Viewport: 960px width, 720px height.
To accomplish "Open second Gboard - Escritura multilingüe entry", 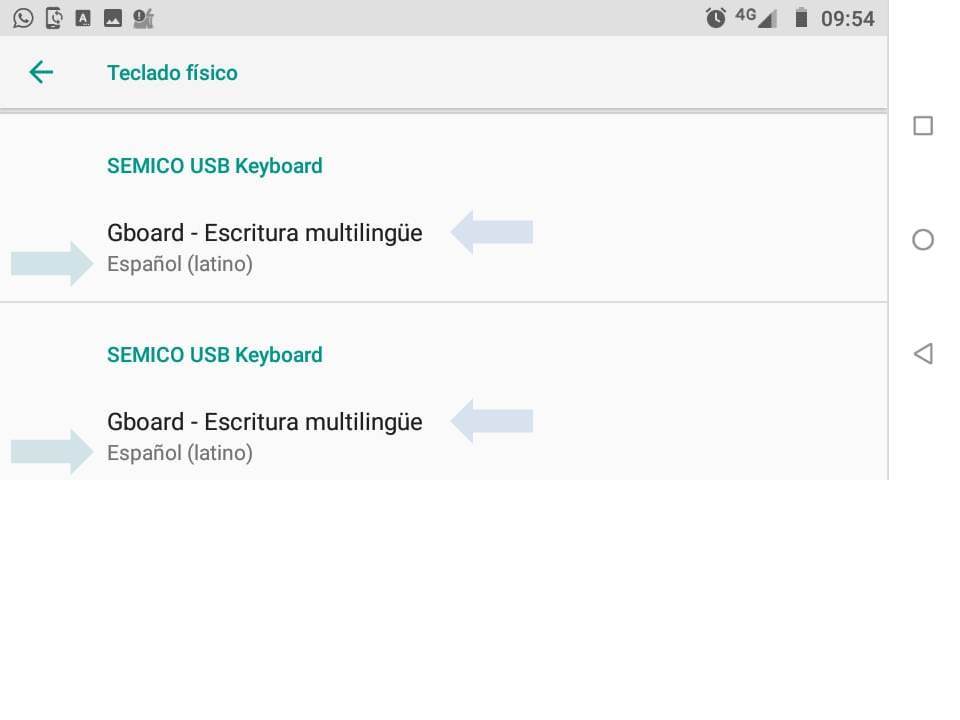I will click(264, 422).
